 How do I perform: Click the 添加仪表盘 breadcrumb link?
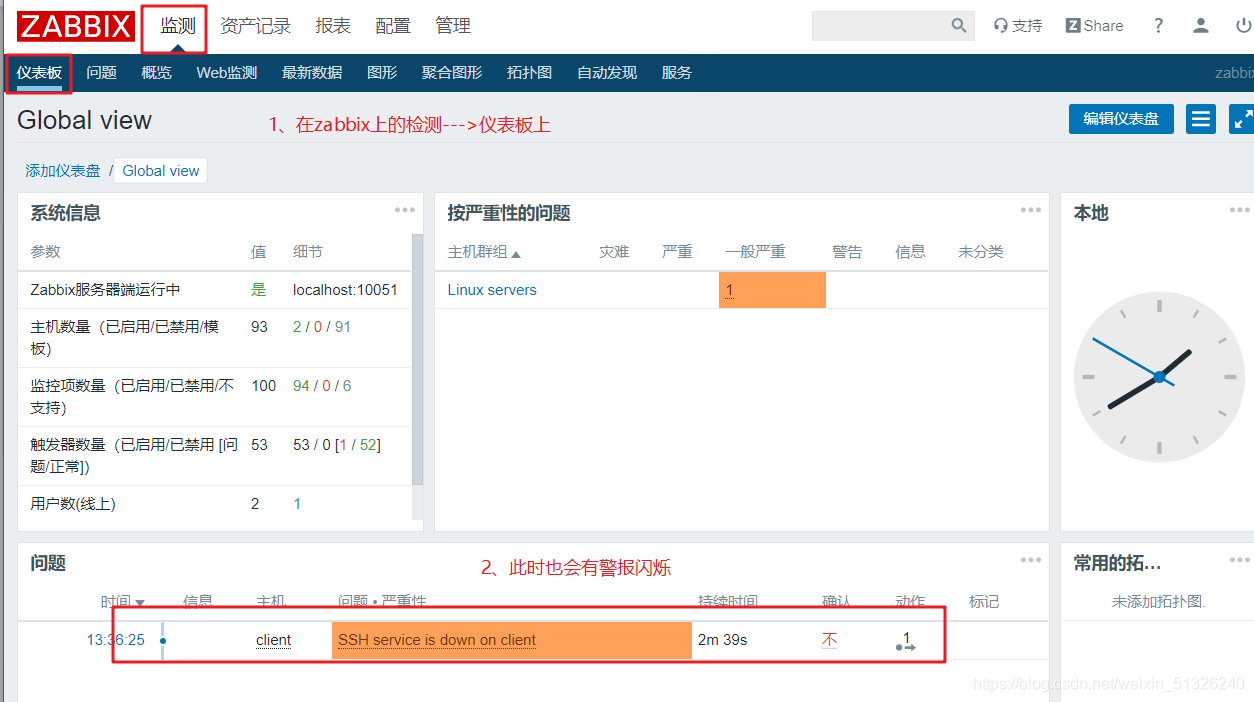63,171
